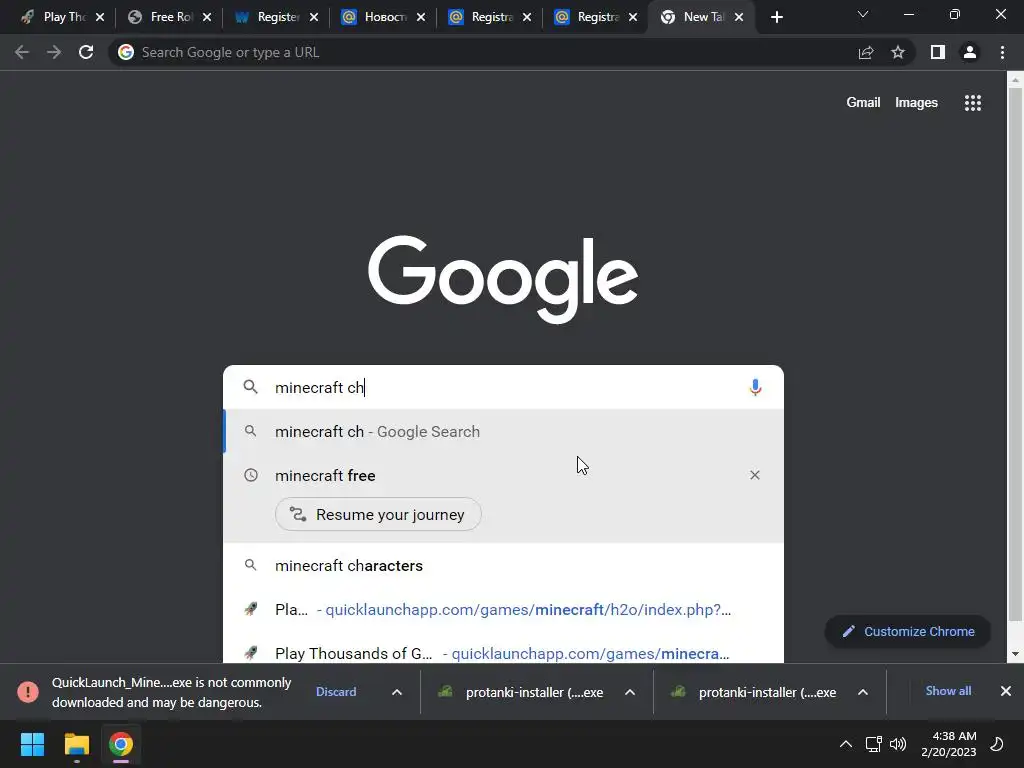Share this page icon in address bar
Screen dimensions: 1024x768
pos(866,52)
